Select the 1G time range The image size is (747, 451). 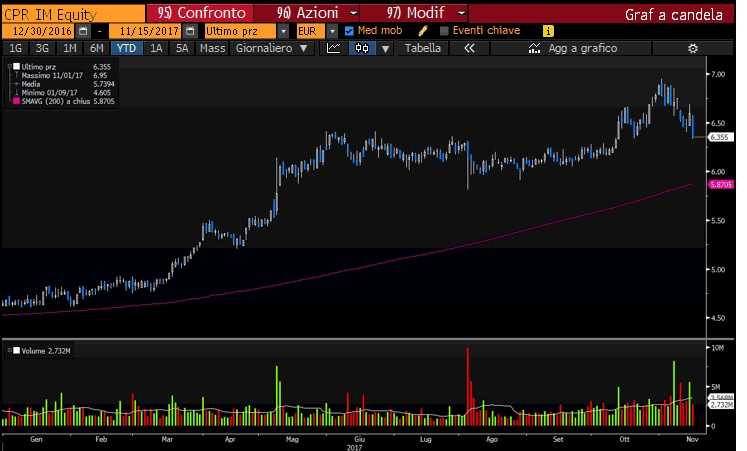(x=16, y=48)
